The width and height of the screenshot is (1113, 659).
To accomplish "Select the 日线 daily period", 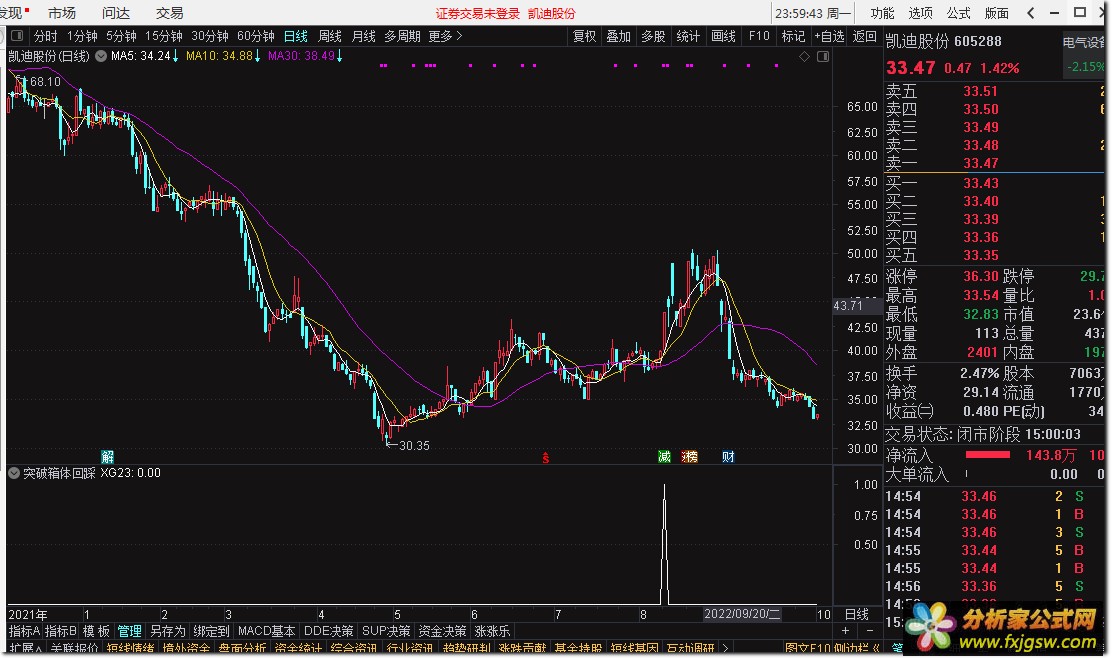I will click(x=296, y=36).
